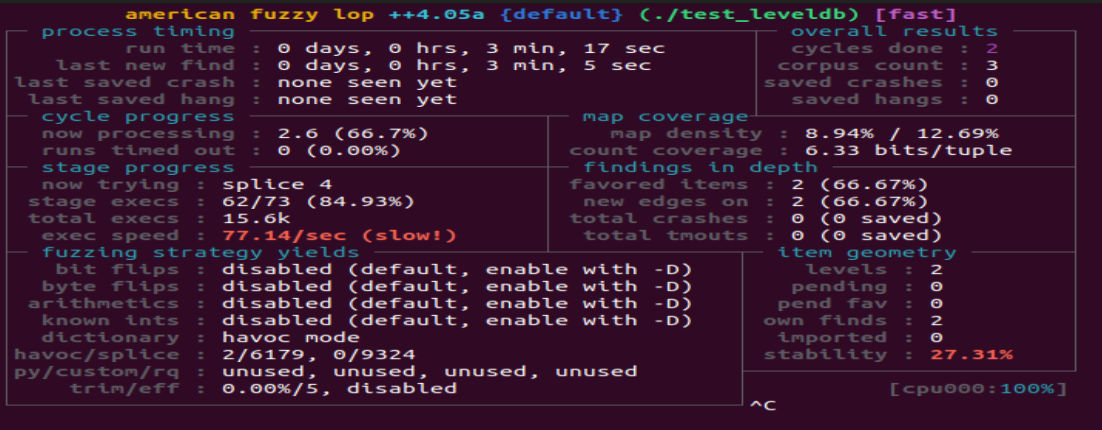Screen dimensions: 1102x430
Task: Click the 'cycle progress' section header
Action: click(138, 116)
